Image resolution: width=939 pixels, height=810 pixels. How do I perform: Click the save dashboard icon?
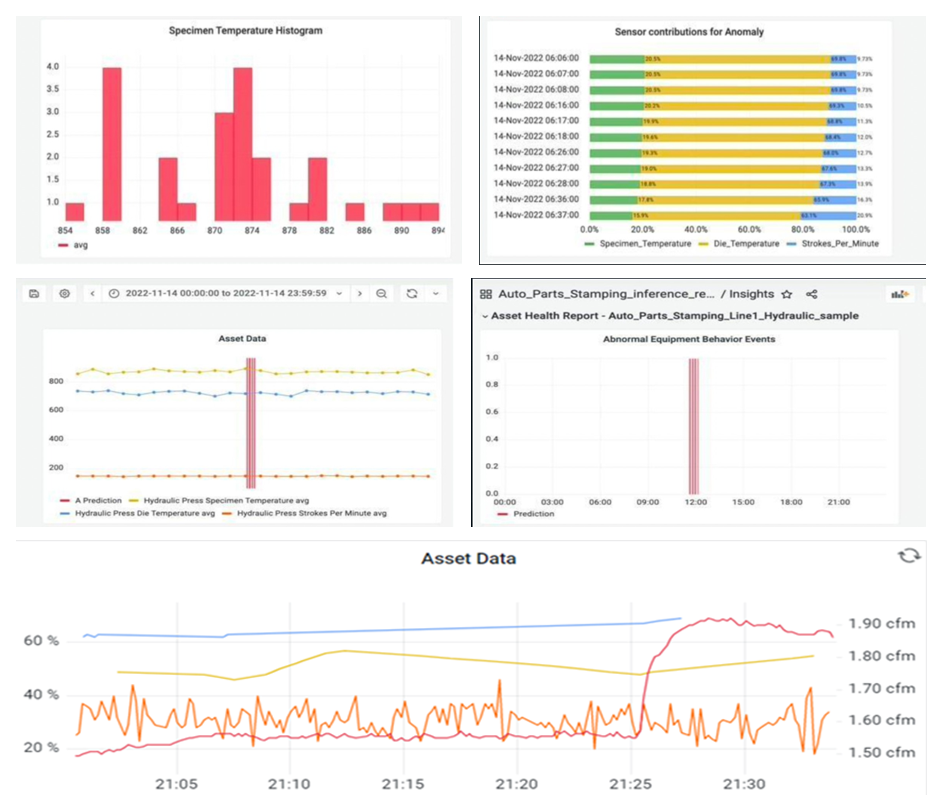tap(34, 293)
